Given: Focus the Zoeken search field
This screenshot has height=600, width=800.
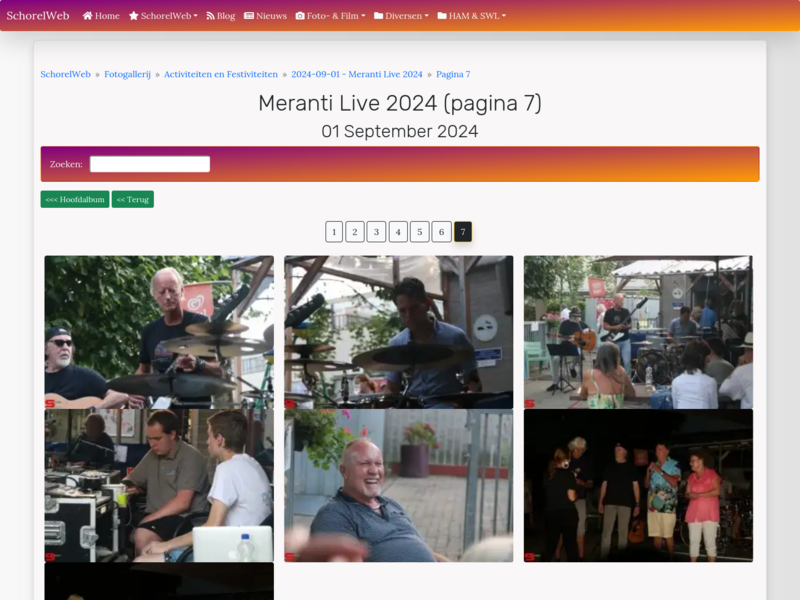Looking at the screenshot, I should (150, 164).
